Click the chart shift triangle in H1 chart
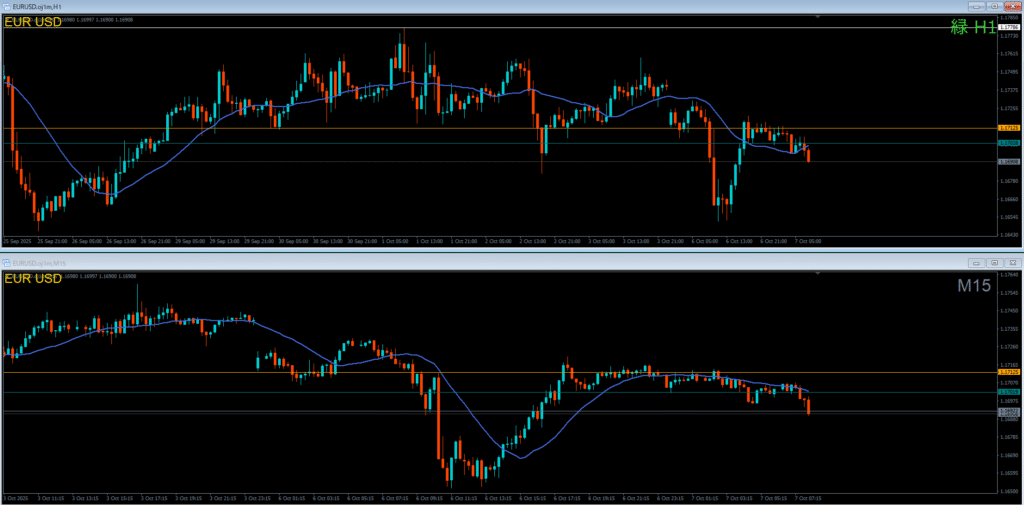1024x505 pixels. click(817, 17)
